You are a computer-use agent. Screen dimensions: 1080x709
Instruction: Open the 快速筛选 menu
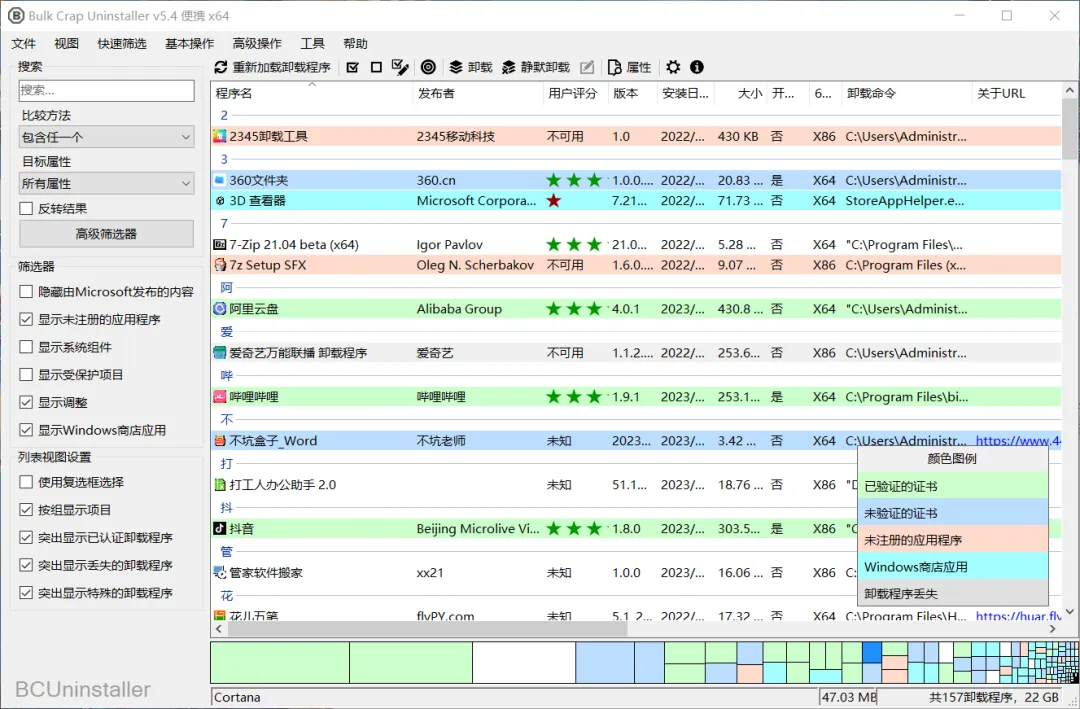click(x=122, y=43)
